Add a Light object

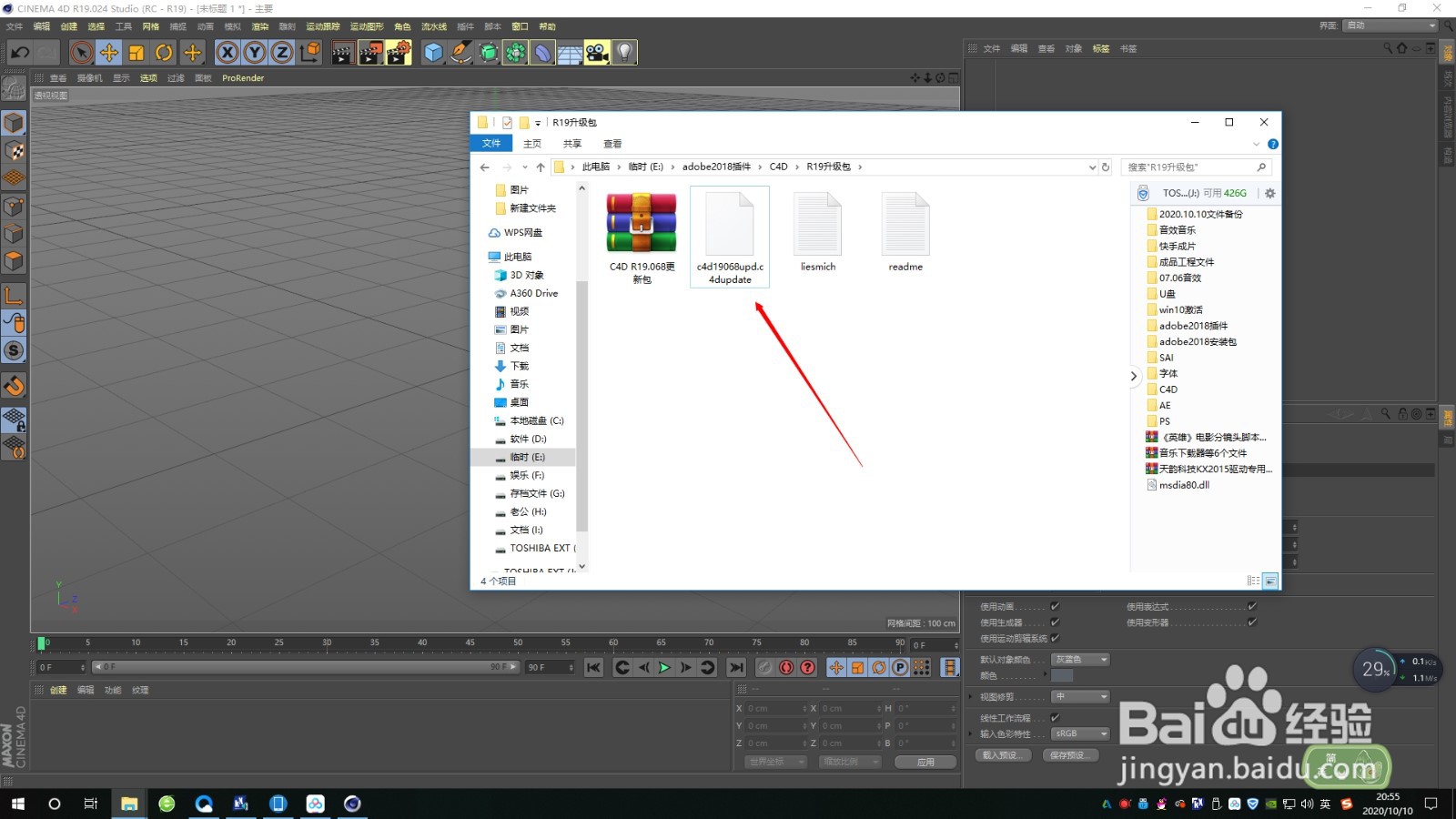624,53
